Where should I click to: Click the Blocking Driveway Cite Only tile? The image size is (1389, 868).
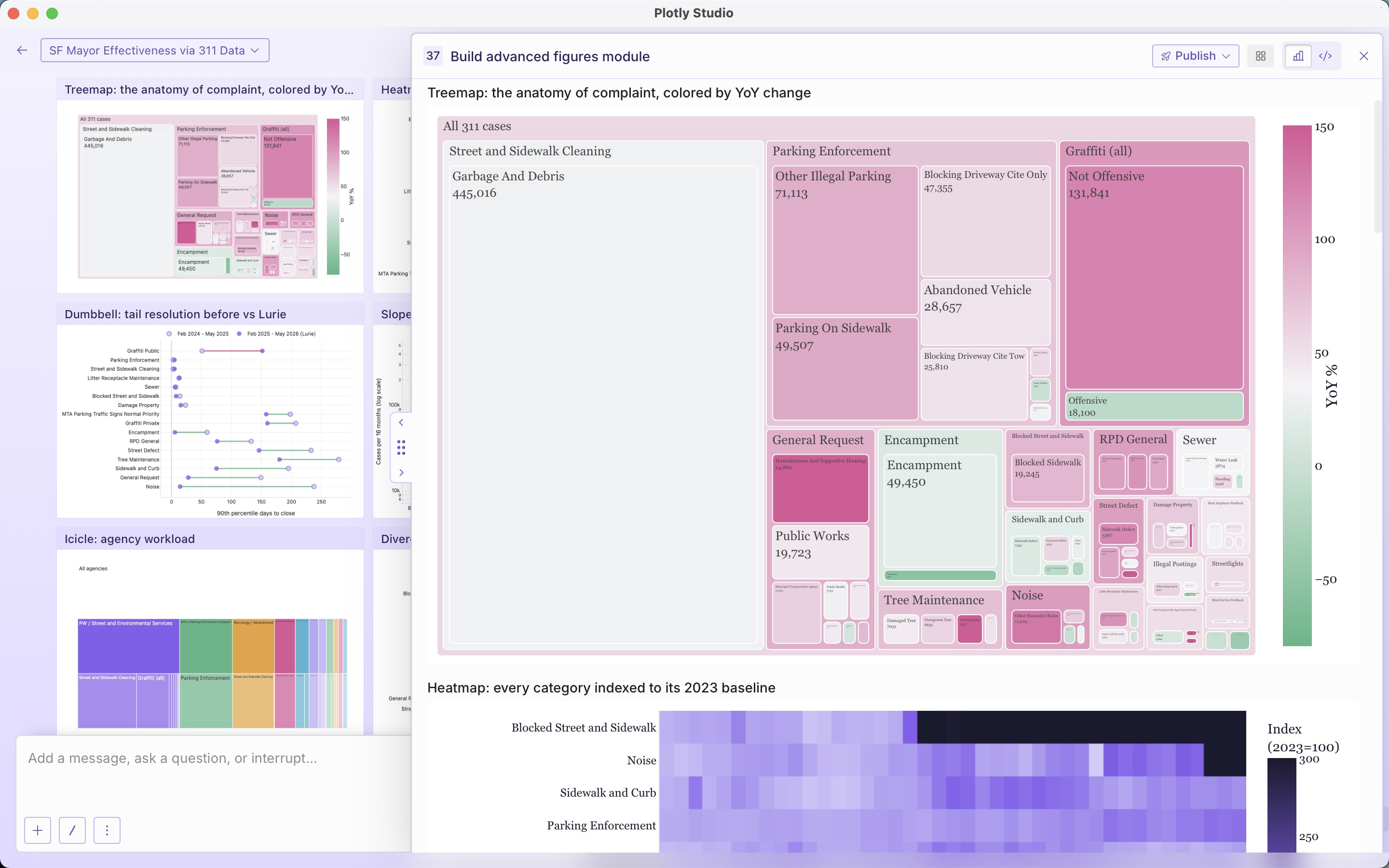click(x=985, y=222)
